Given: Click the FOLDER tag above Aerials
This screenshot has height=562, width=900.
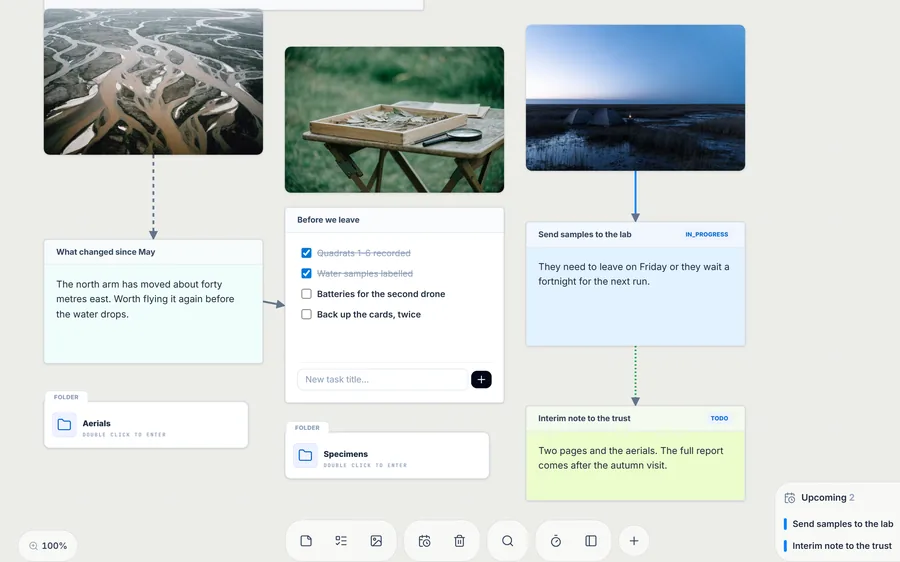Looking at the screenshot, I should (66, 397).
